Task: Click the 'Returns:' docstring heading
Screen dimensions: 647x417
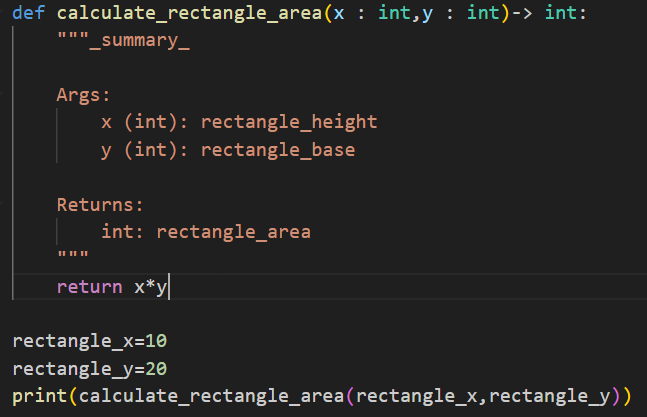Action: (100, 205)
